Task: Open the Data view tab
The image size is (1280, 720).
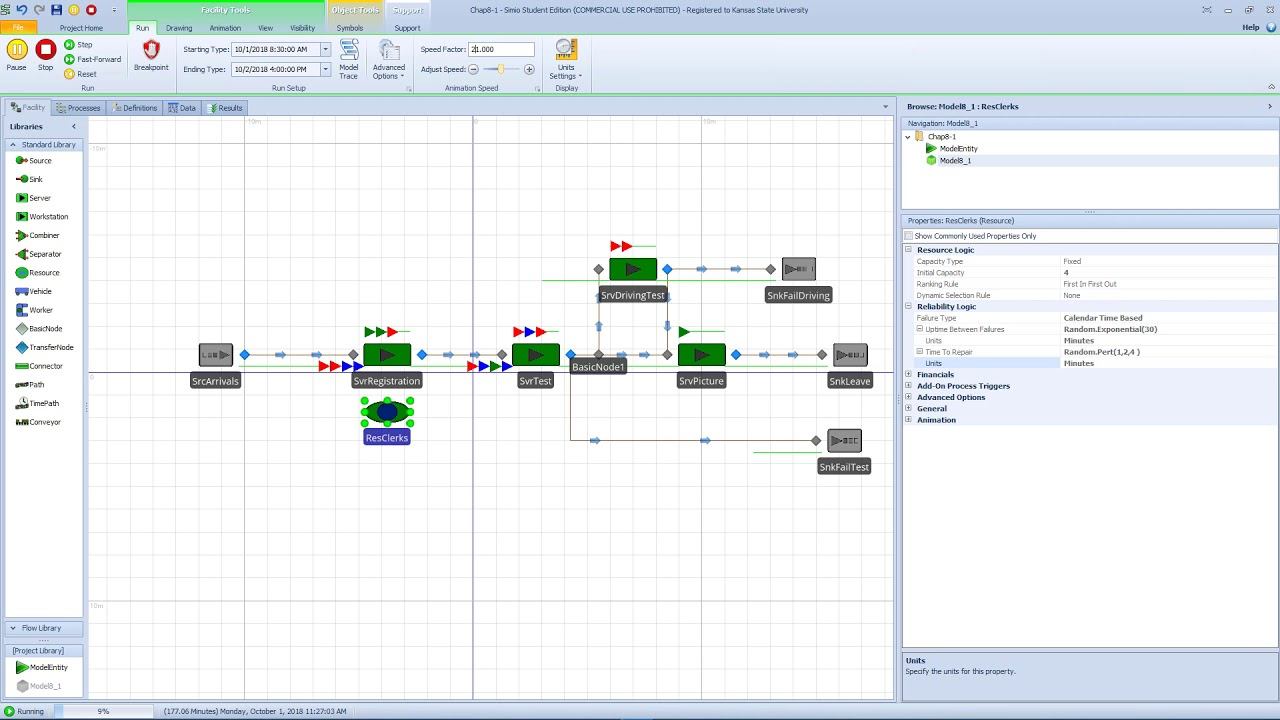Action: [183, 108]
